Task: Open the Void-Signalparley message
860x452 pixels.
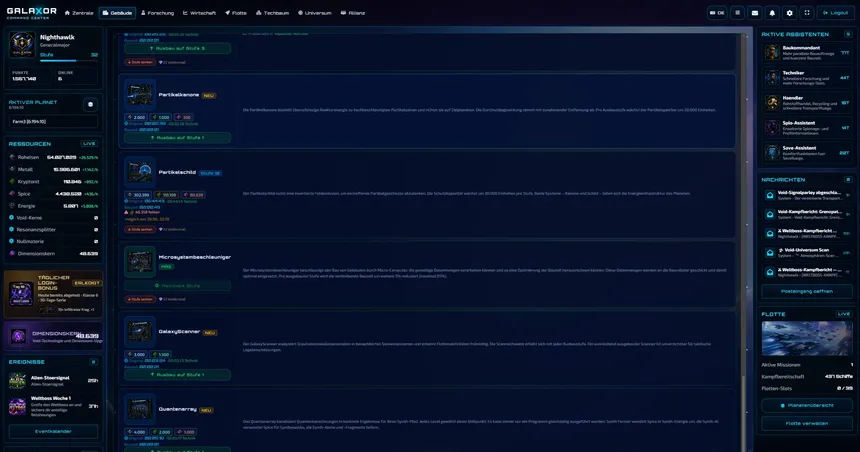Action: pos(807,195)
